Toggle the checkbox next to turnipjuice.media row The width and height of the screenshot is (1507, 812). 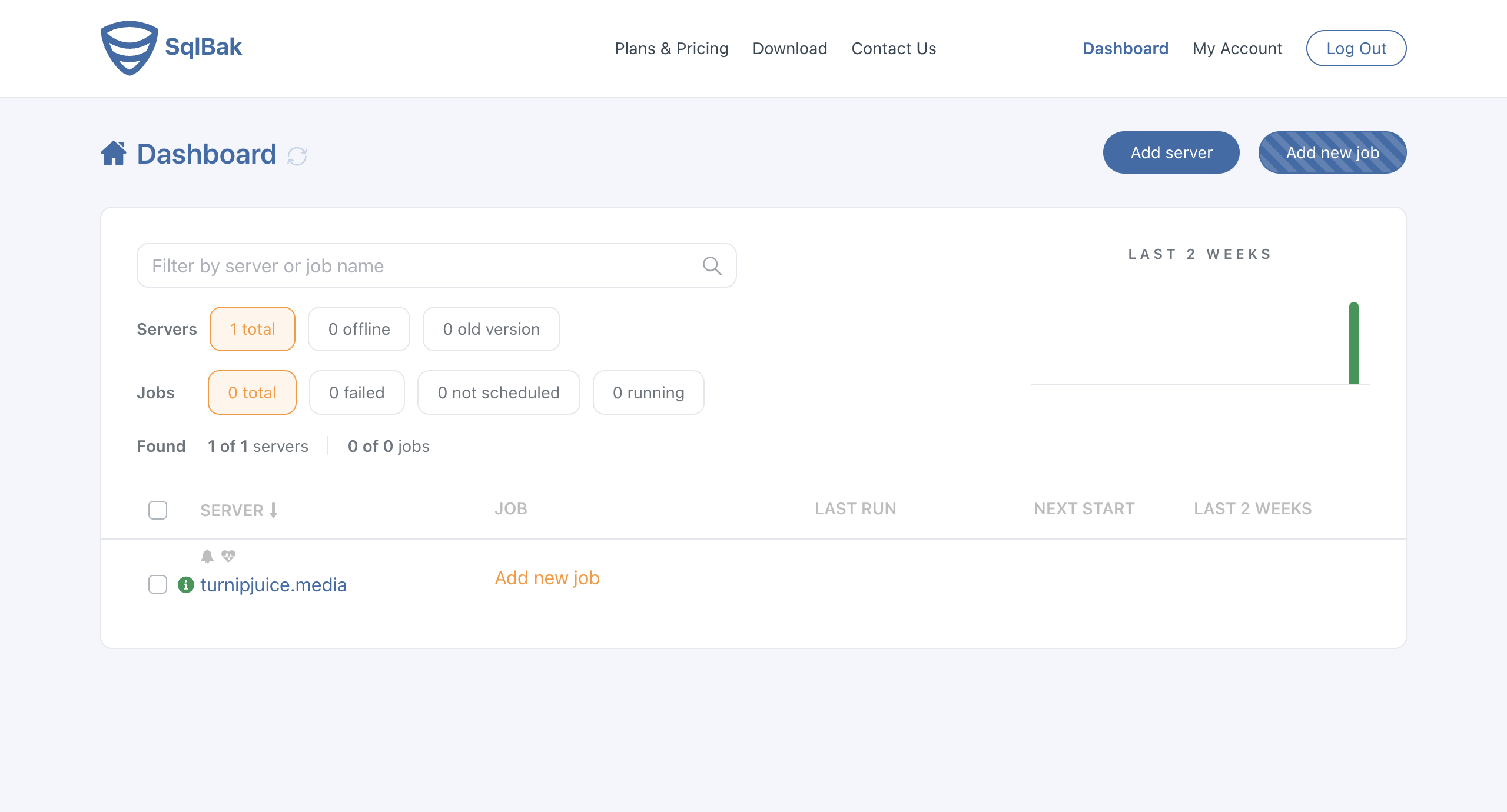157,584
